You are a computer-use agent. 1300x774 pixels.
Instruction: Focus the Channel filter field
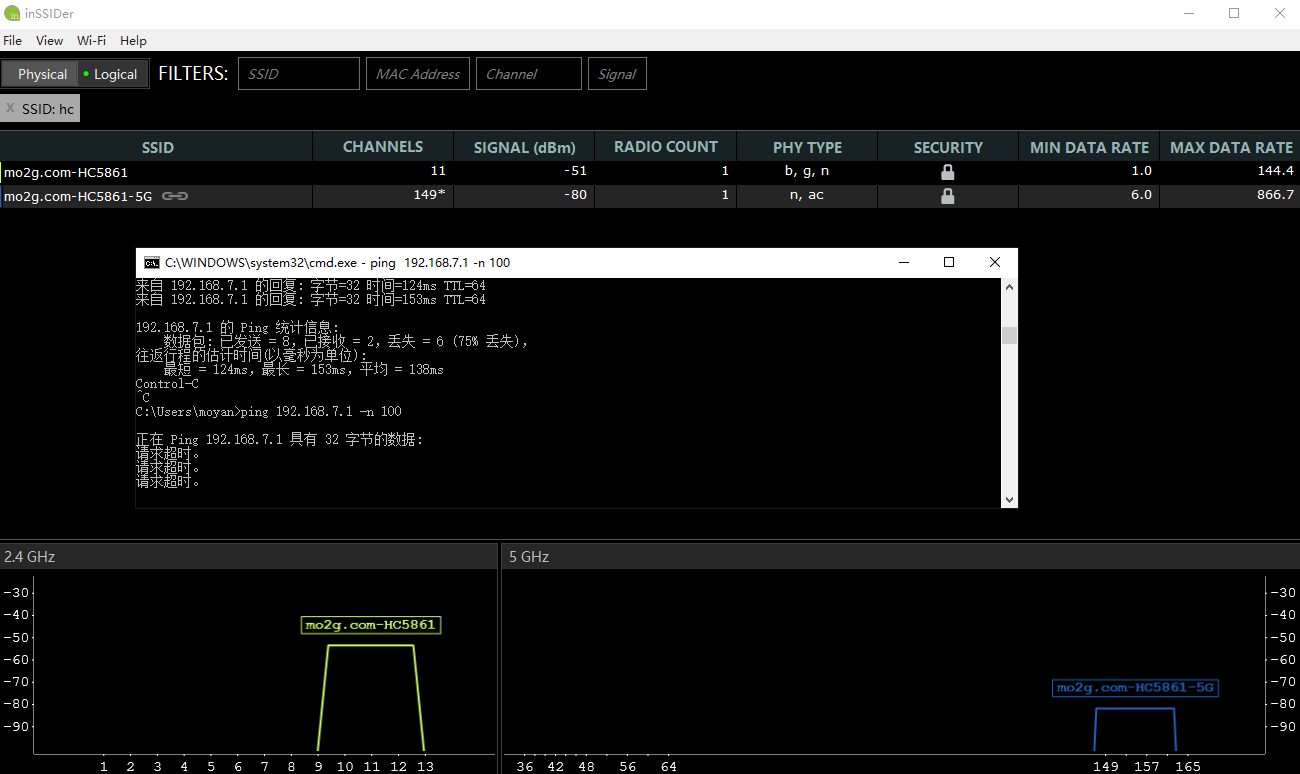point(529,74)
